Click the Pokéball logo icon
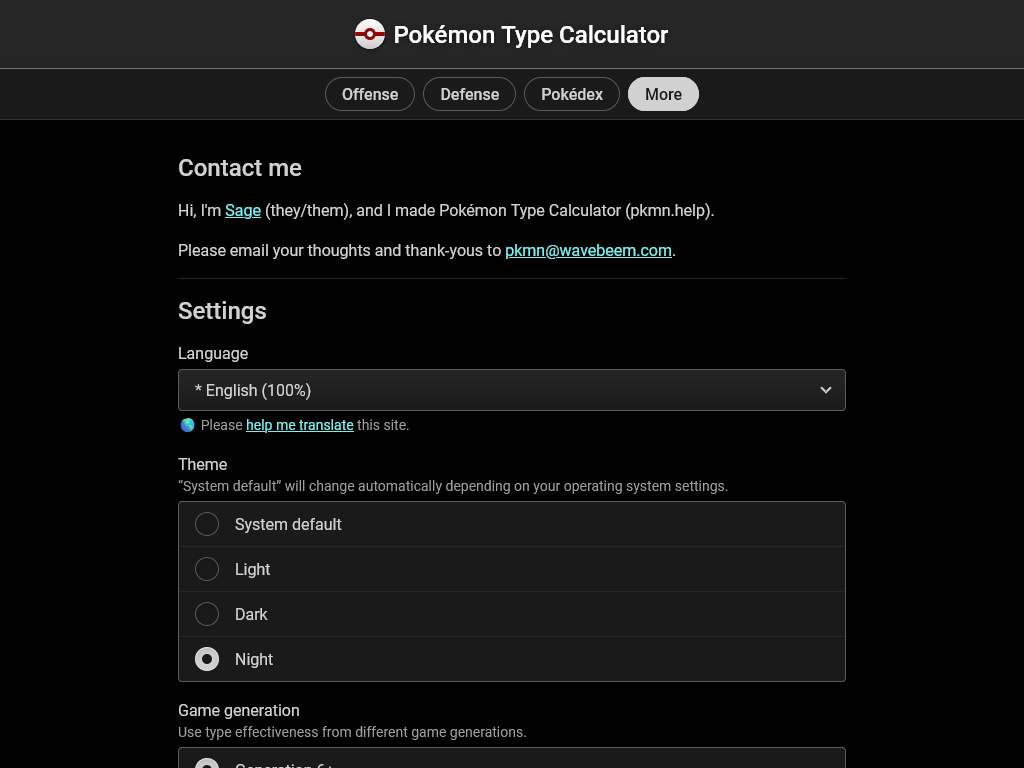The width and height of the screenshot is (1024, 768). pyautogui.click(x=370, y=34)
